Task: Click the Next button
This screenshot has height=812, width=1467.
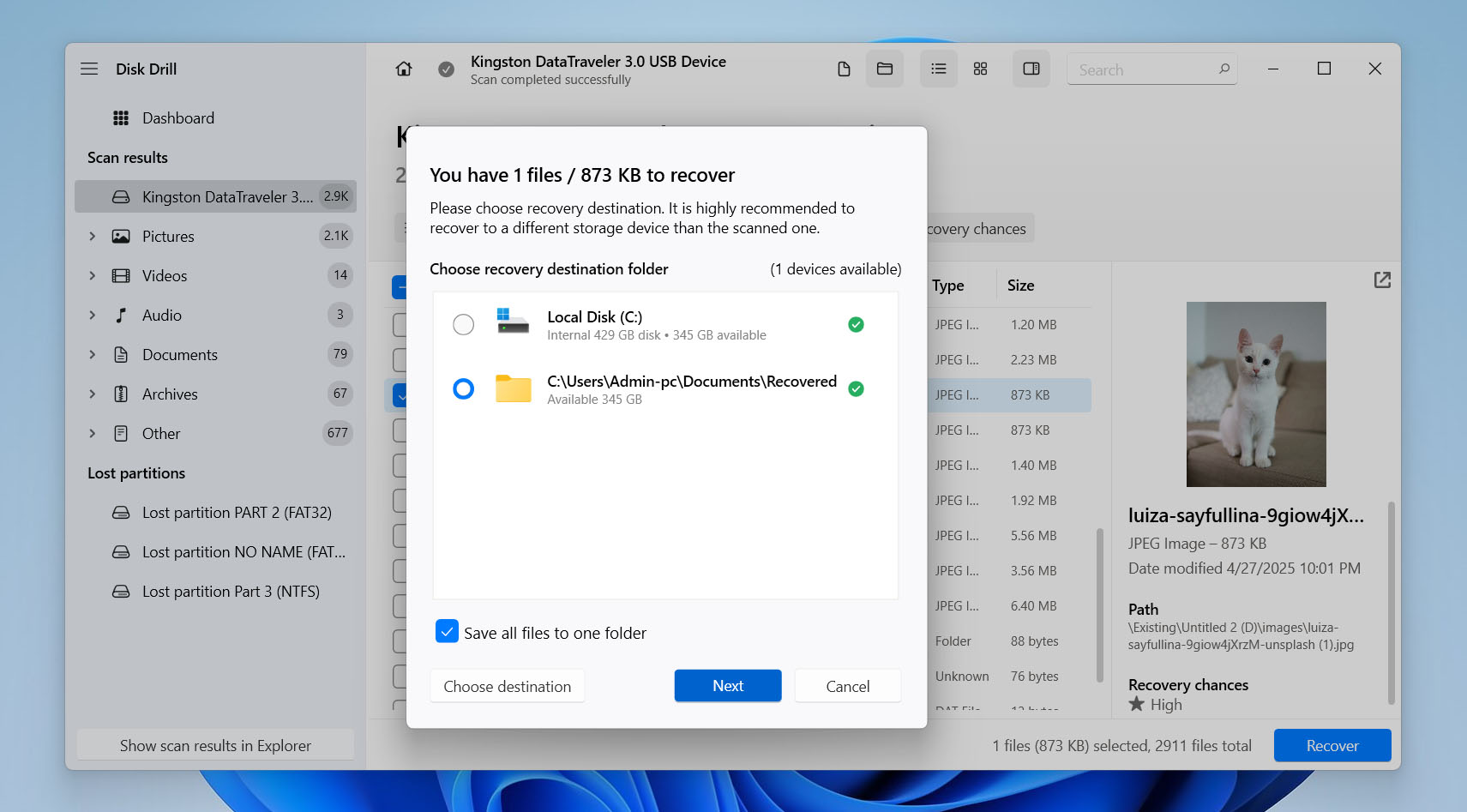Action: [x=728, y=686]
